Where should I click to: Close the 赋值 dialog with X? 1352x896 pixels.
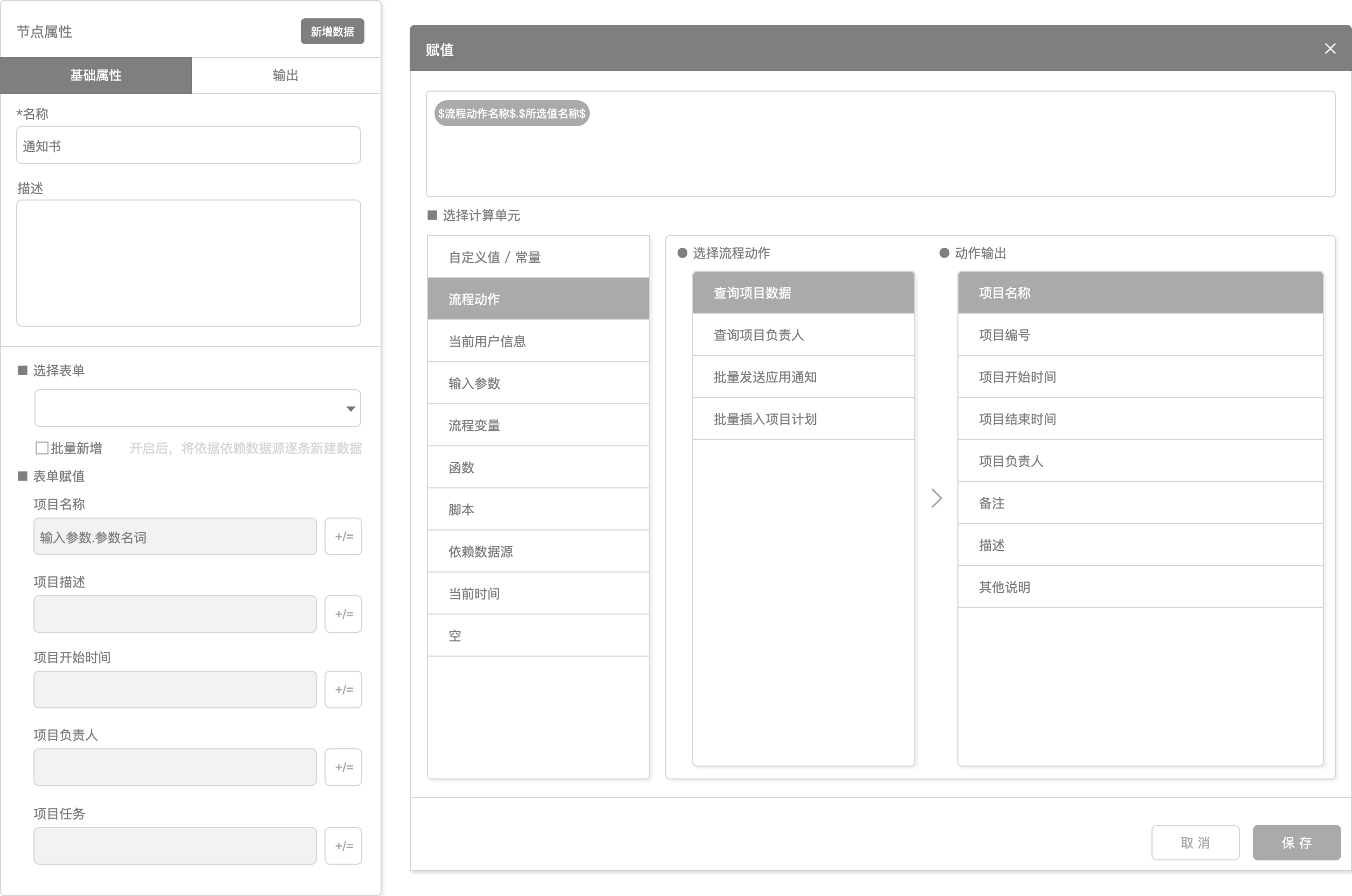tap(1330, 49)
